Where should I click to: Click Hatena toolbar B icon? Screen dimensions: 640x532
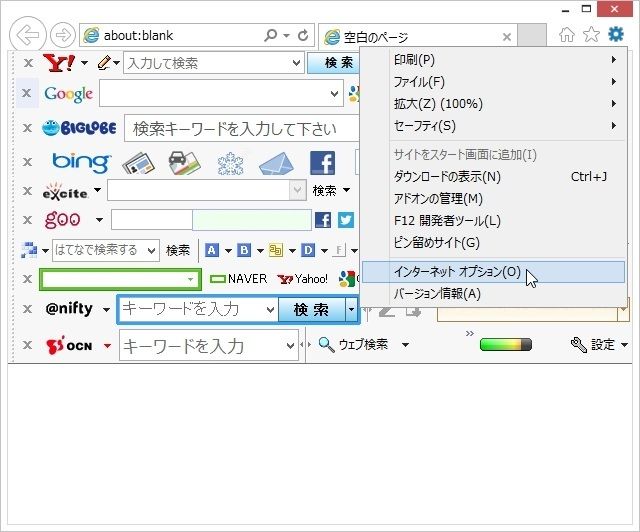click(244, 250)
